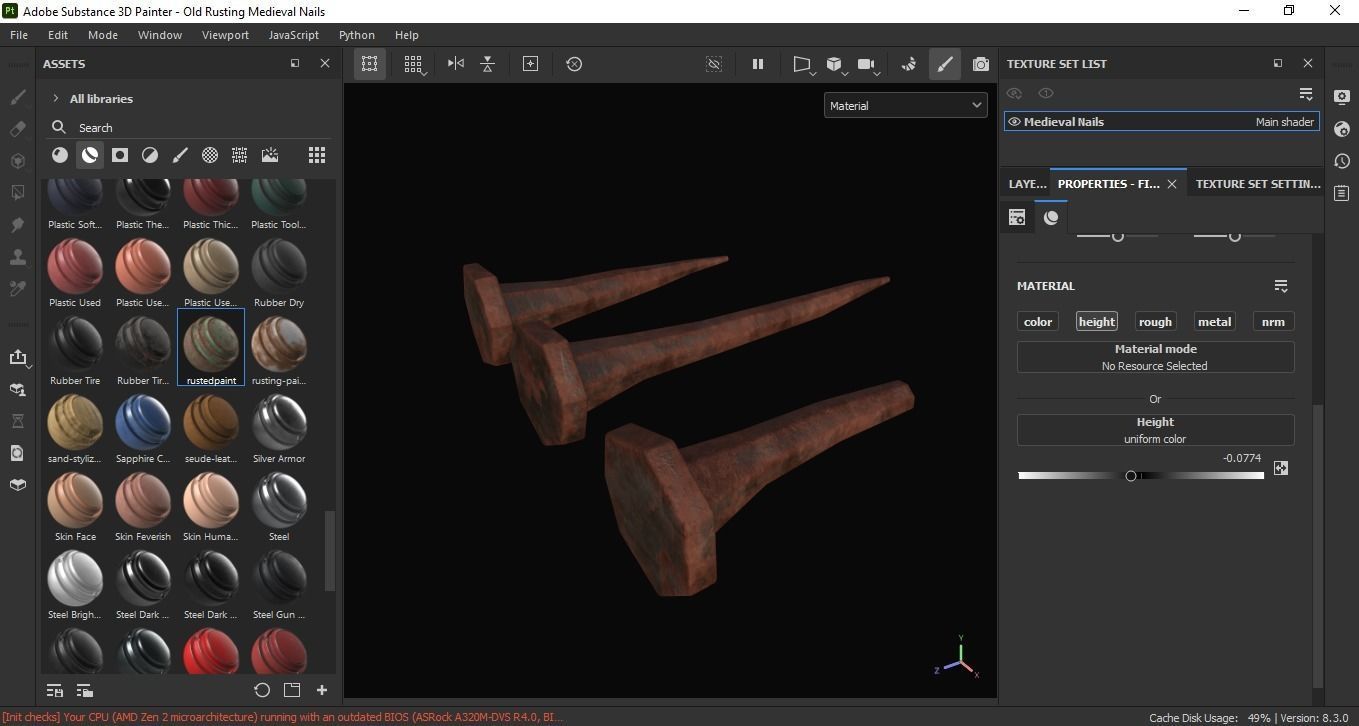The width and height of the screenshot is (1359, 726).
Task: Filter assets by Filters icon
Action: (x=150, y=155)
